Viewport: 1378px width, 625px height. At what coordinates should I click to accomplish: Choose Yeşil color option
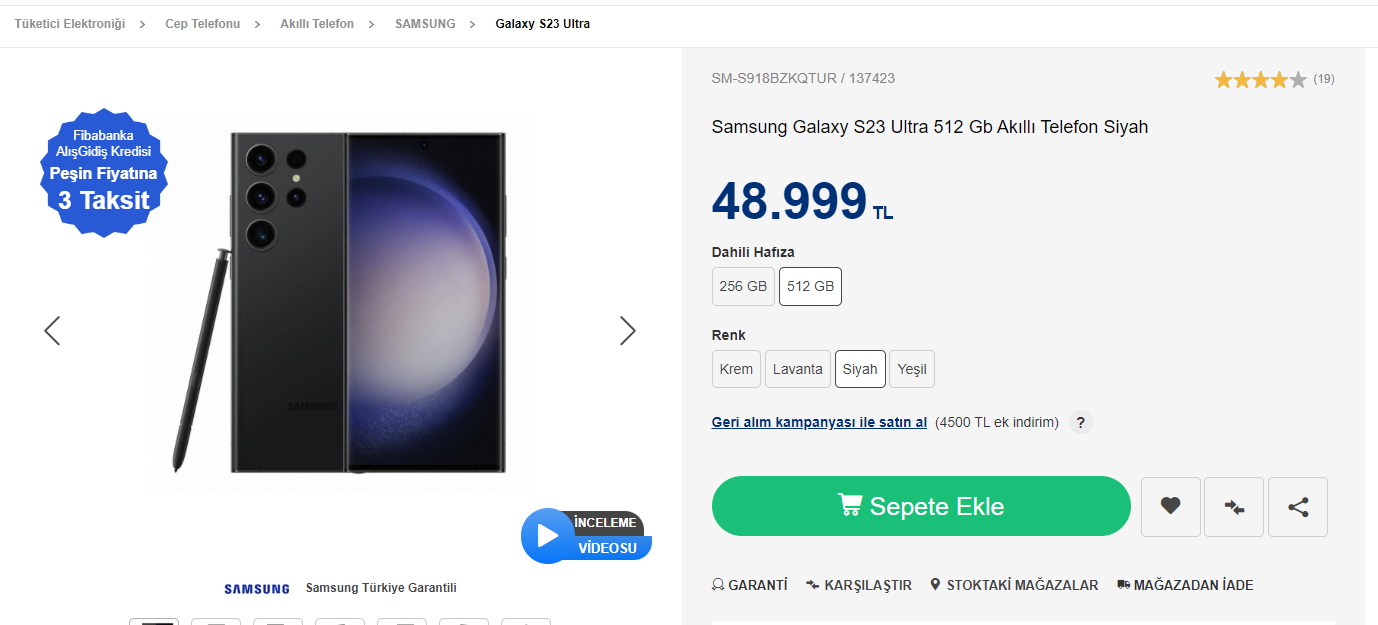912,369
